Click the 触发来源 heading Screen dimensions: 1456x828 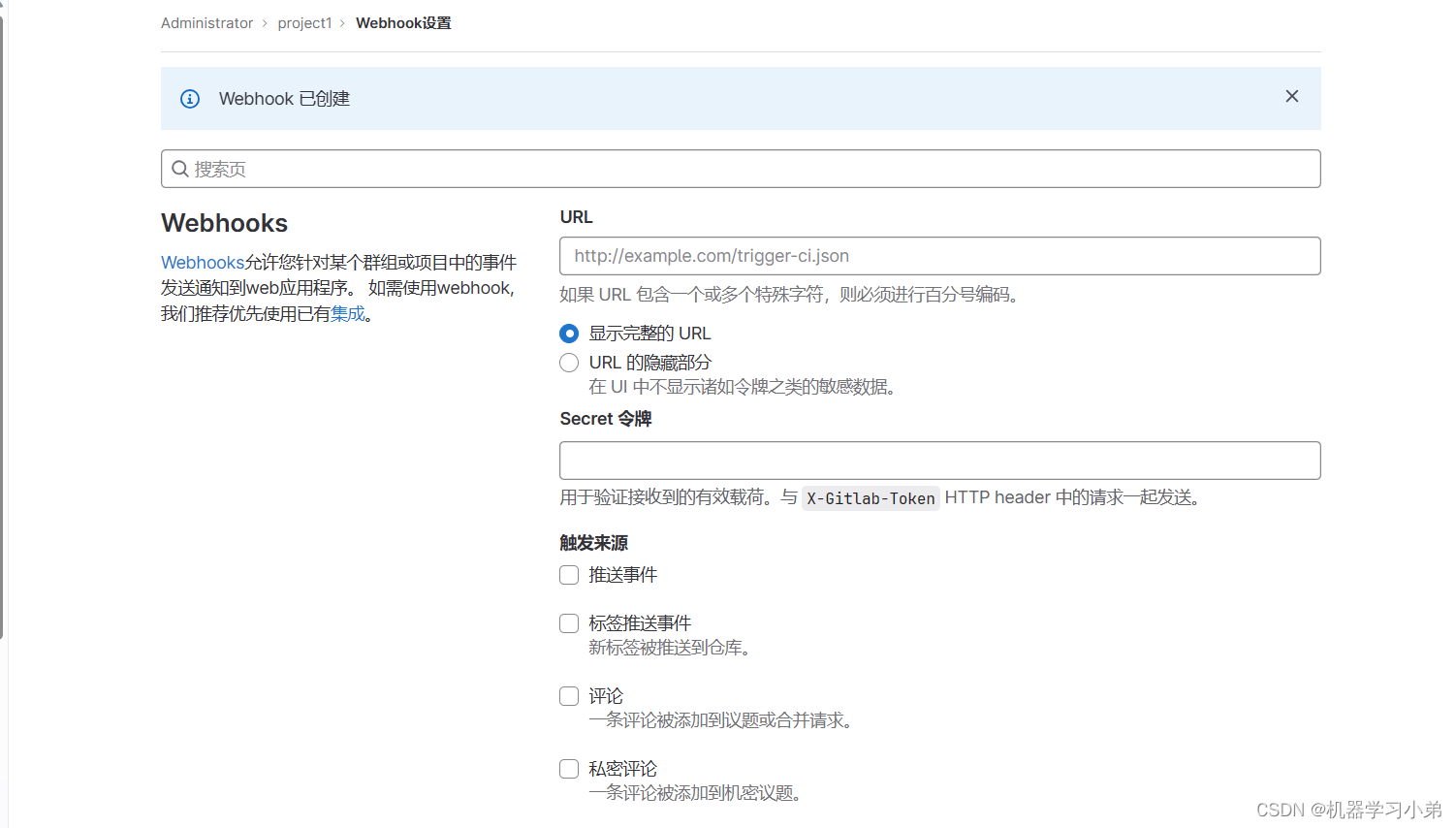click(x=593, y=543)
